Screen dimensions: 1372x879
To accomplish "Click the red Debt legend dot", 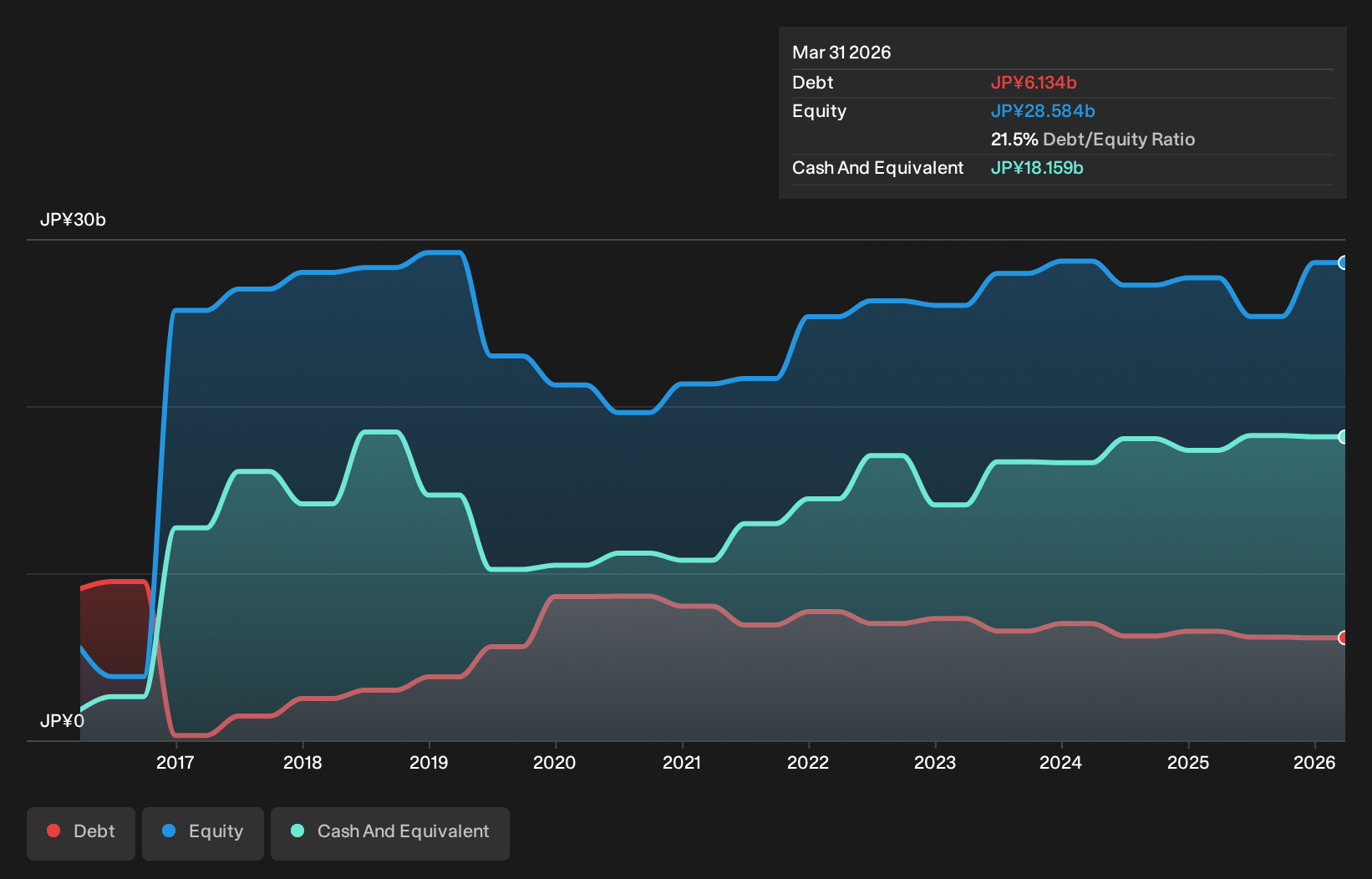I will pos(53,831).
